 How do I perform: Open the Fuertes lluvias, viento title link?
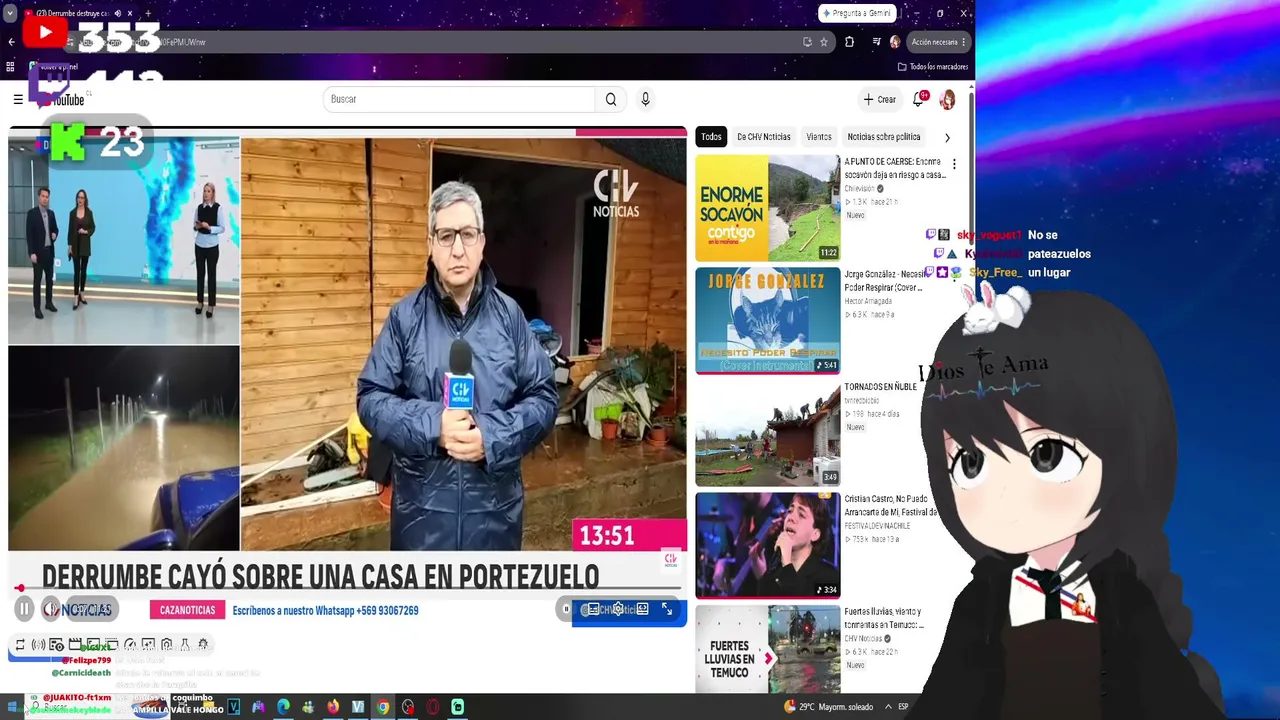(x=884, y=618)
